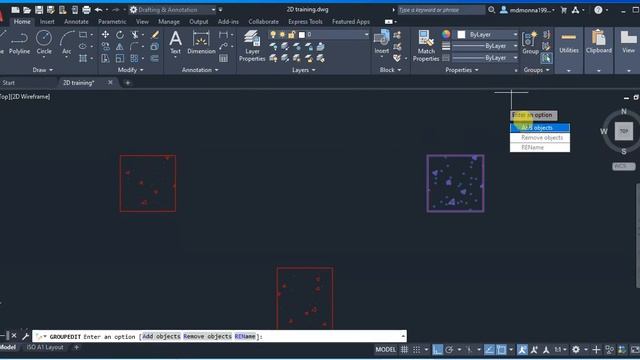Click the Copy tool icon

[x=105, y=47]
